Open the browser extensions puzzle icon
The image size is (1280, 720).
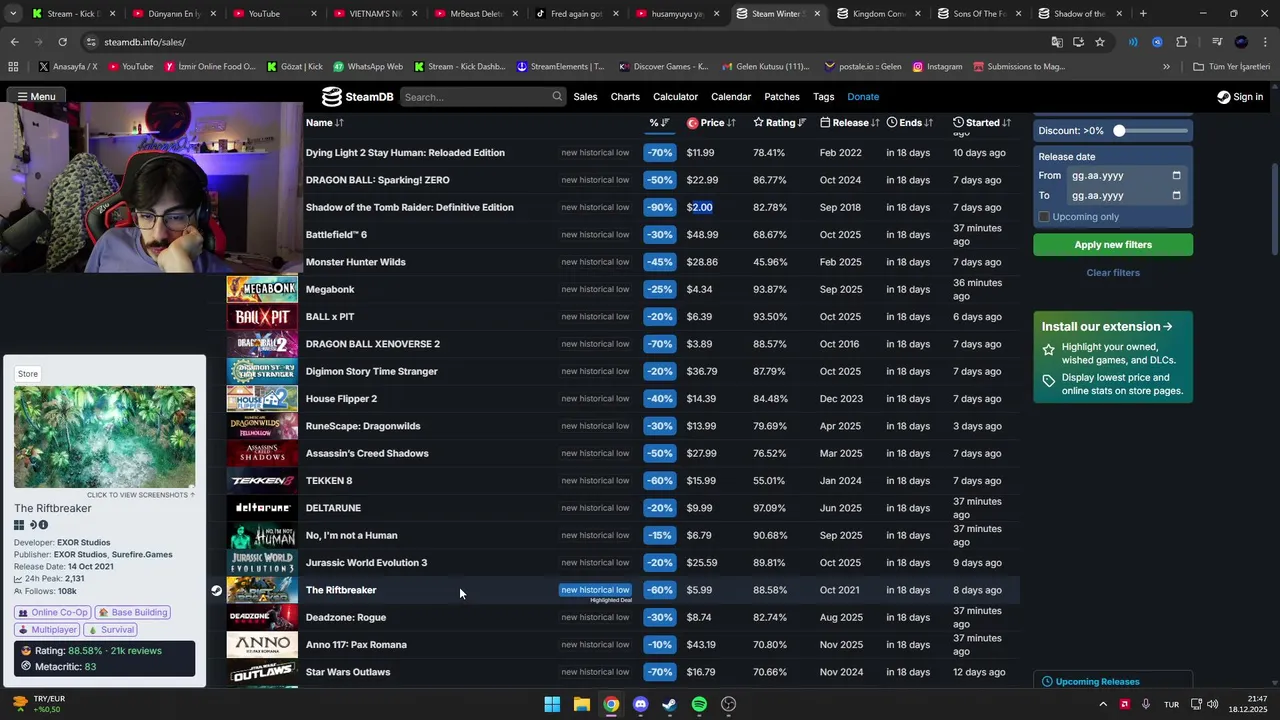(x=1182, y=42)
